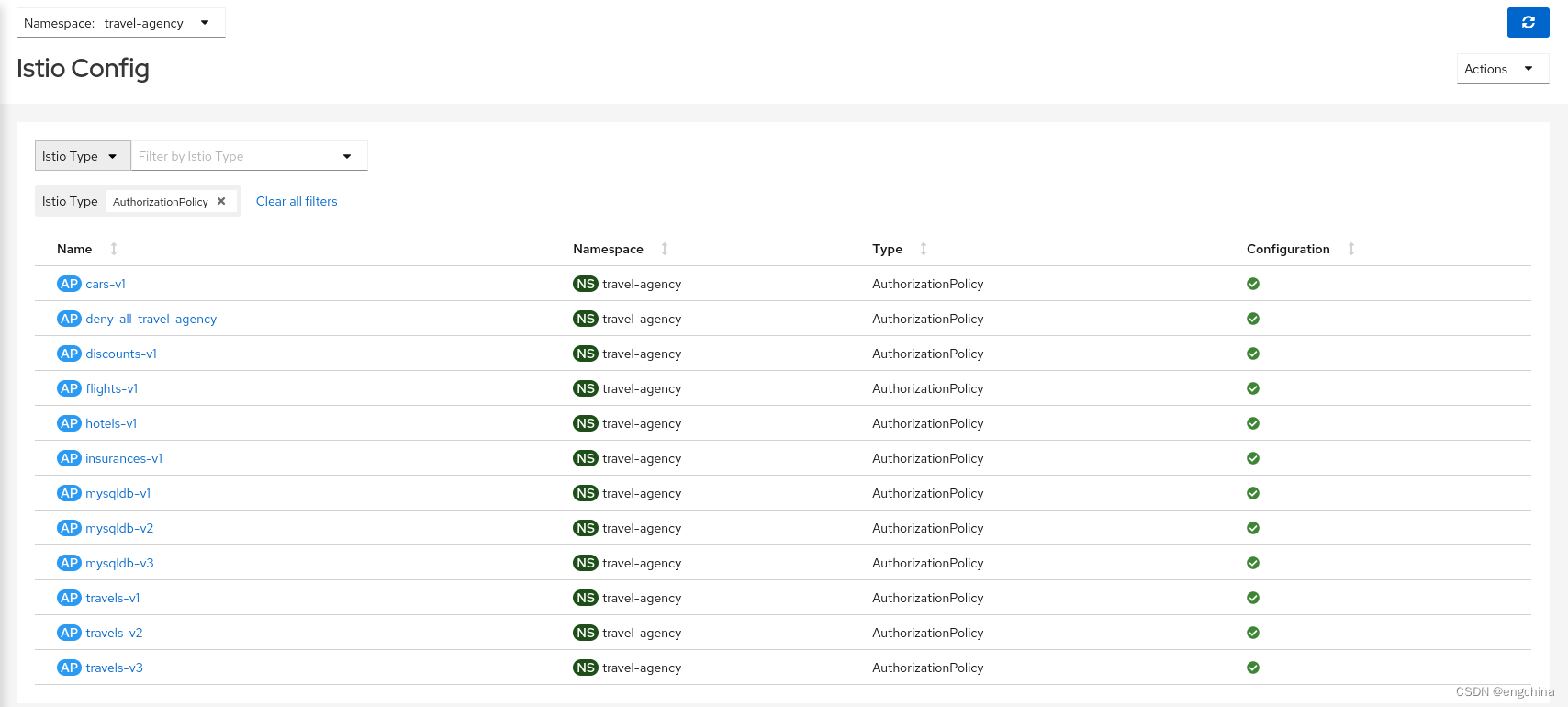The width and height of the screenshot is (1568, 707).
Task: Expand the Filter by Istio Type select
Action: pyautogui.click(x=249, y=156)
